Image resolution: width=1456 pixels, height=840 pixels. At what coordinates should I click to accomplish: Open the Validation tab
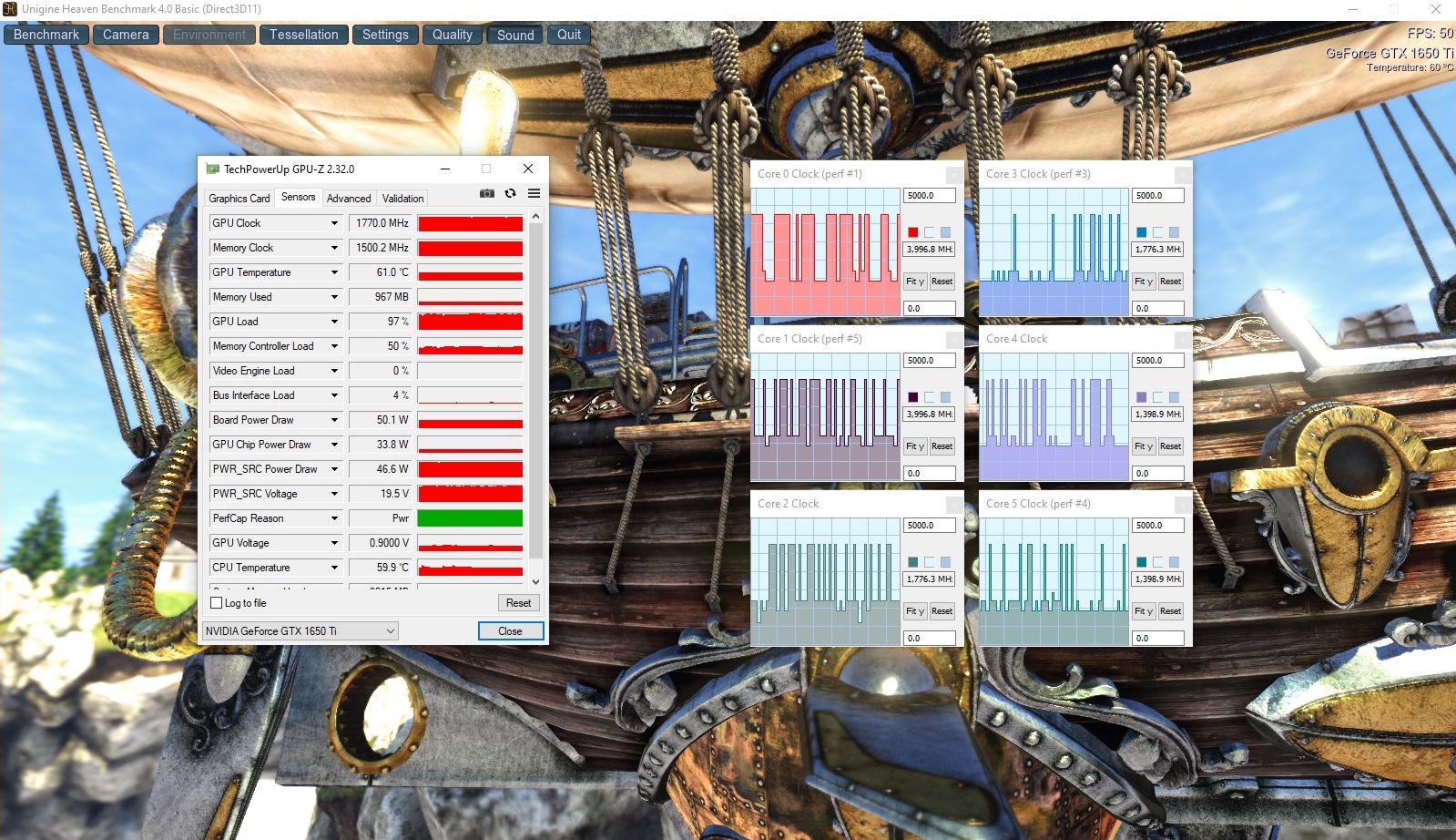(402, 198)
